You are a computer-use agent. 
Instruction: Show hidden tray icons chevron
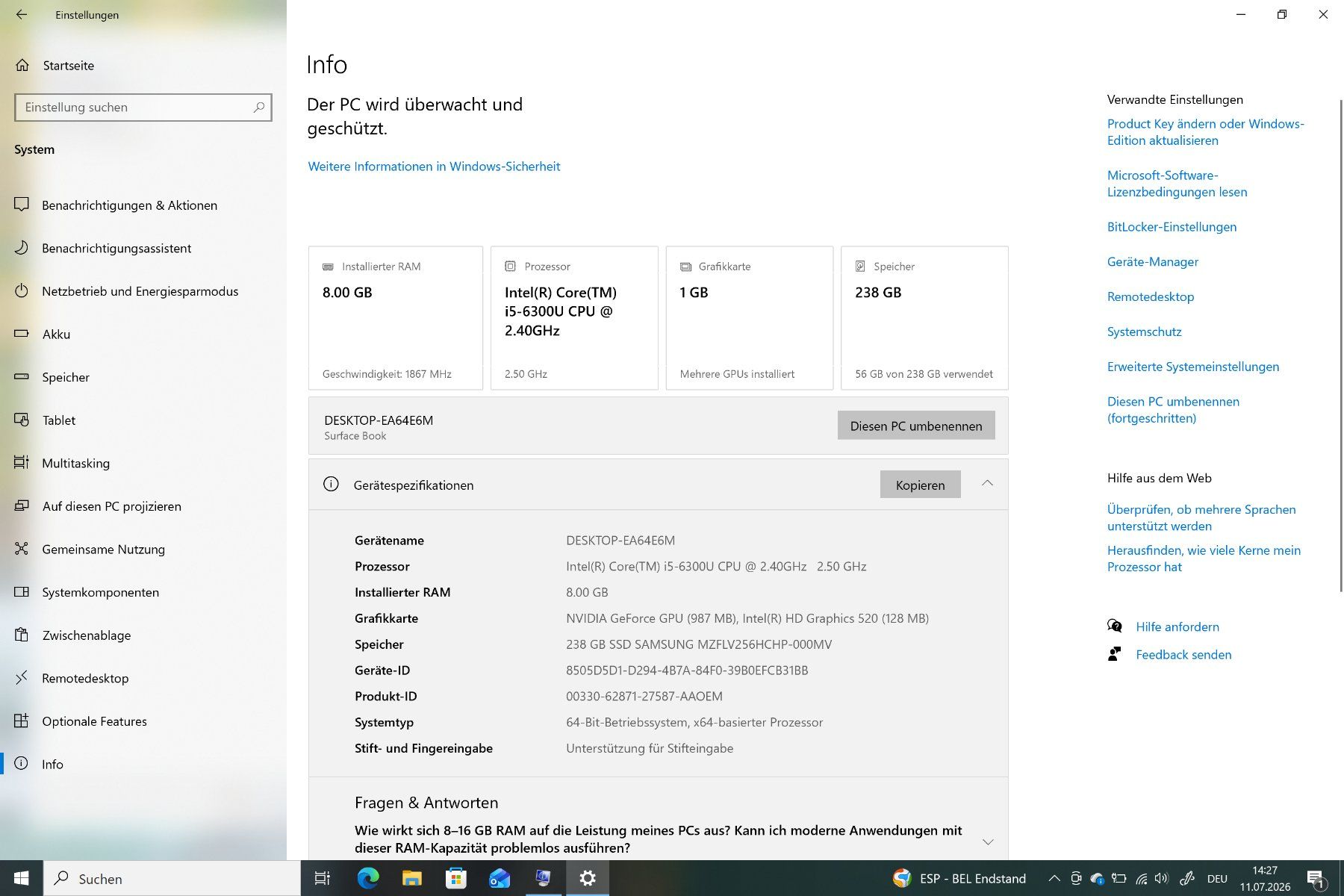pos(1054,878)
